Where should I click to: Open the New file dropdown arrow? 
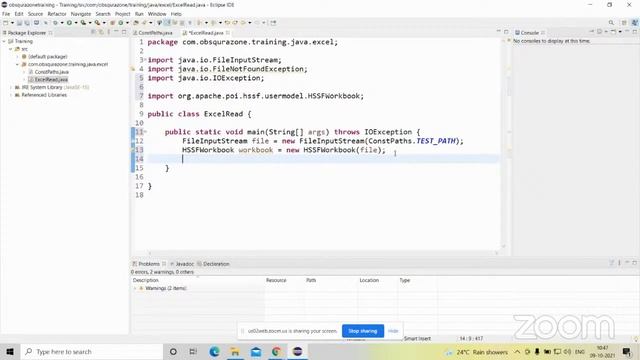(x=12, y=23)
